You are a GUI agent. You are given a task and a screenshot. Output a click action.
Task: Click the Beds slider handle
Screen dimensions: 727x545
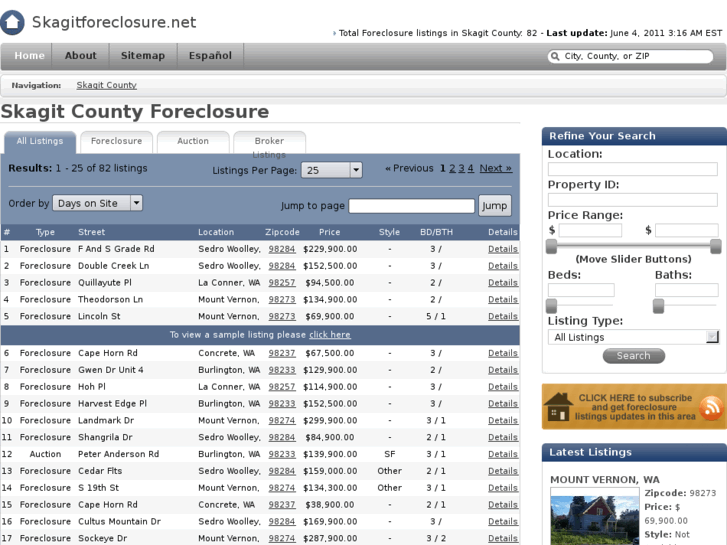tap(551, 306)
